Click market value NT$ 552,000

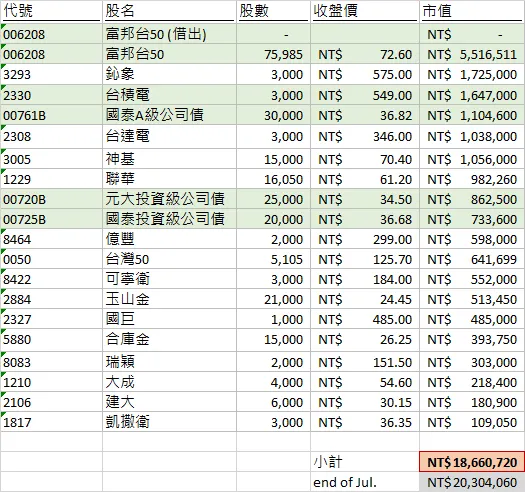click(x=472, y=279)
